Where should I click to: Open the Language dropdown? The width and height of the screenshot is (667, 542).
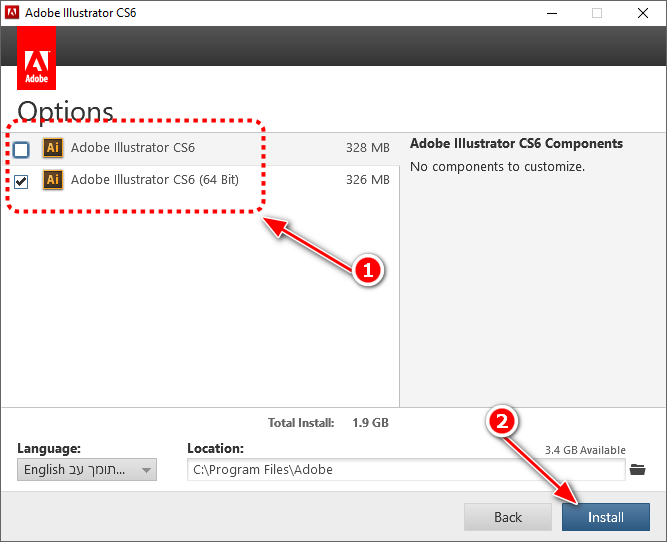(x=87, y=470)
